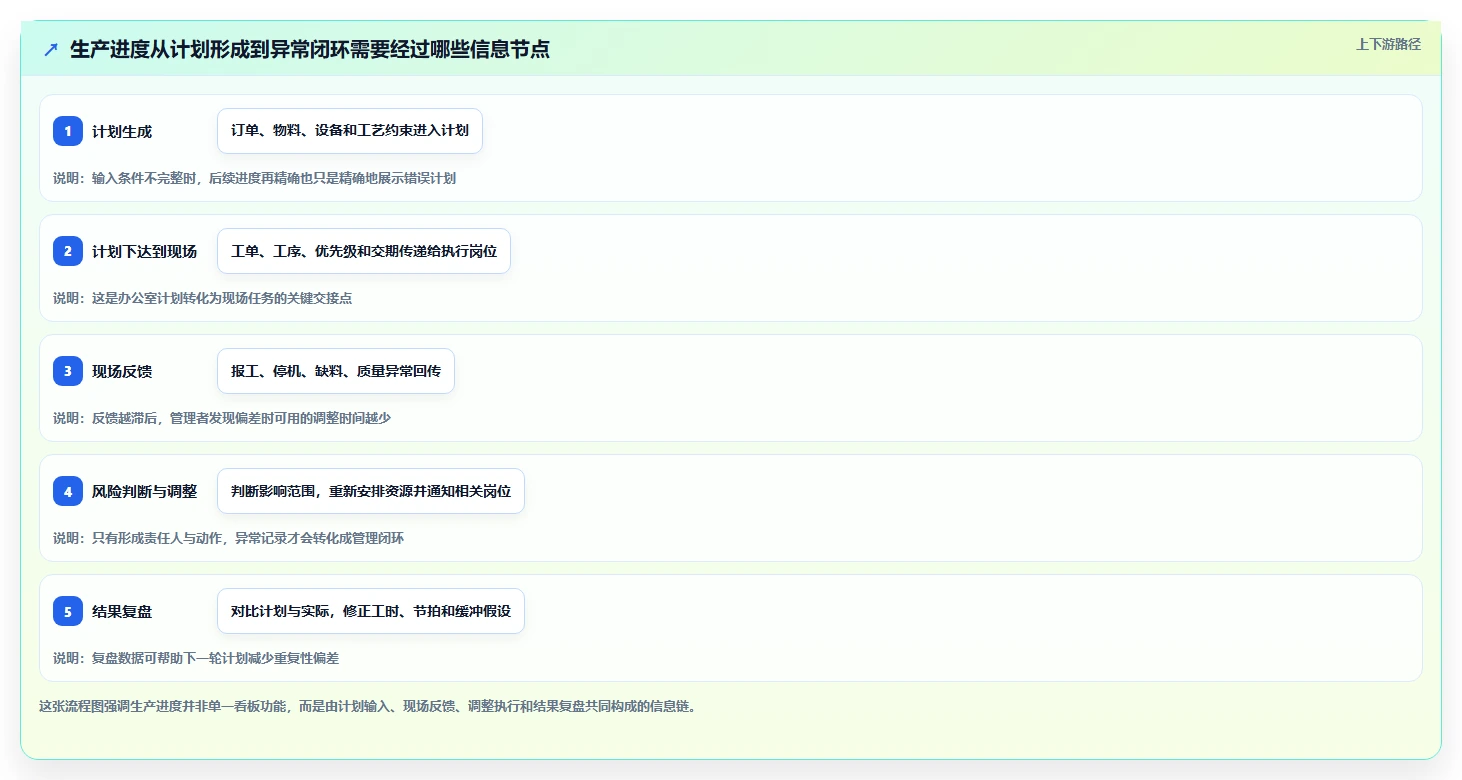Viewport: 1462px width, 780px height.
Task: Select the 现场反馈 step label
Action: click(122, 372)
